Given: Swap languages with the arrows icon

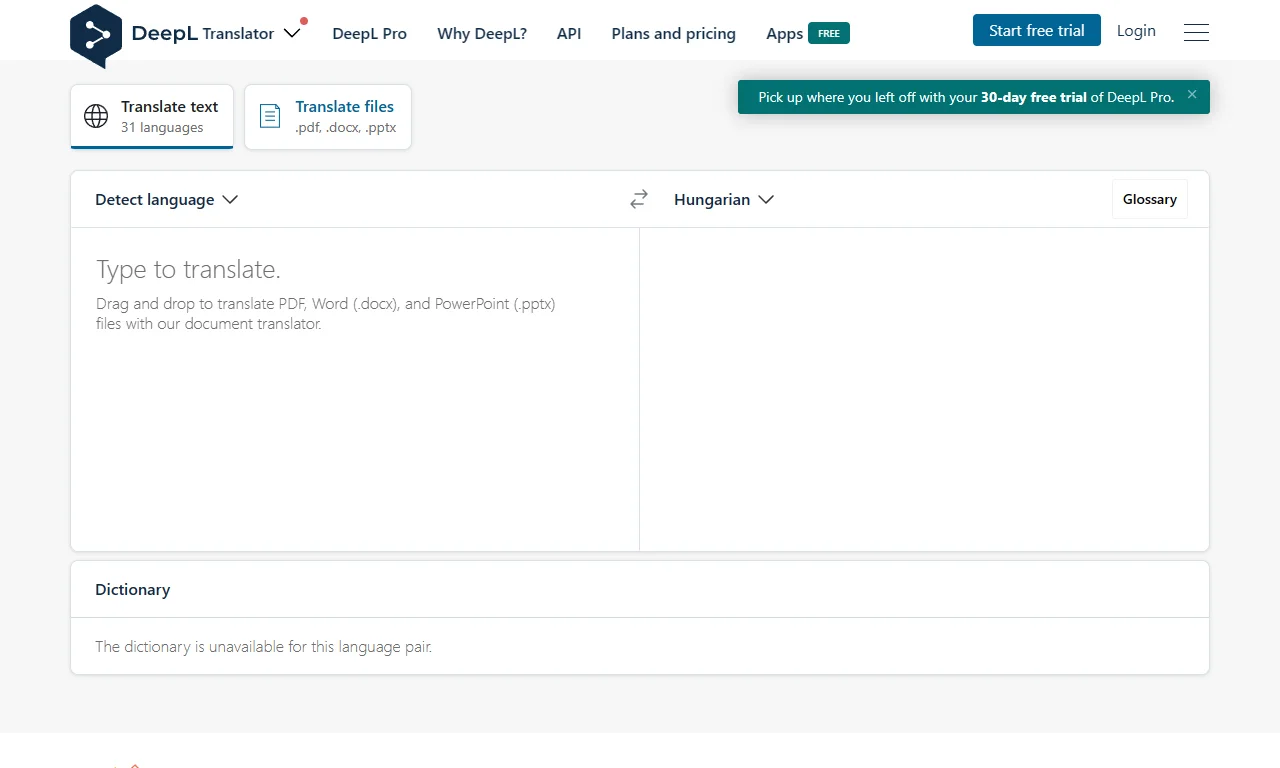Looking at the screenshot, I should point(639,200).
